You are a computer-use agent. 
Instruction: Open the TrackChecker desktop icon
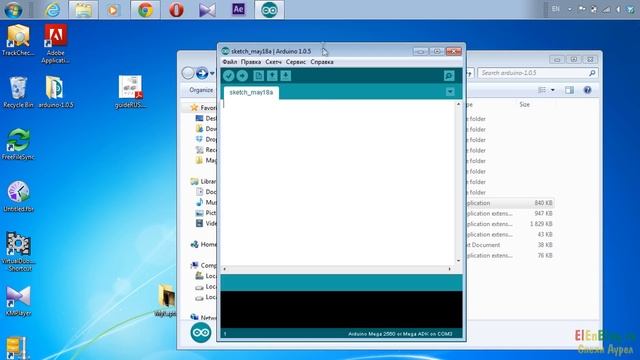pos(18,40)
